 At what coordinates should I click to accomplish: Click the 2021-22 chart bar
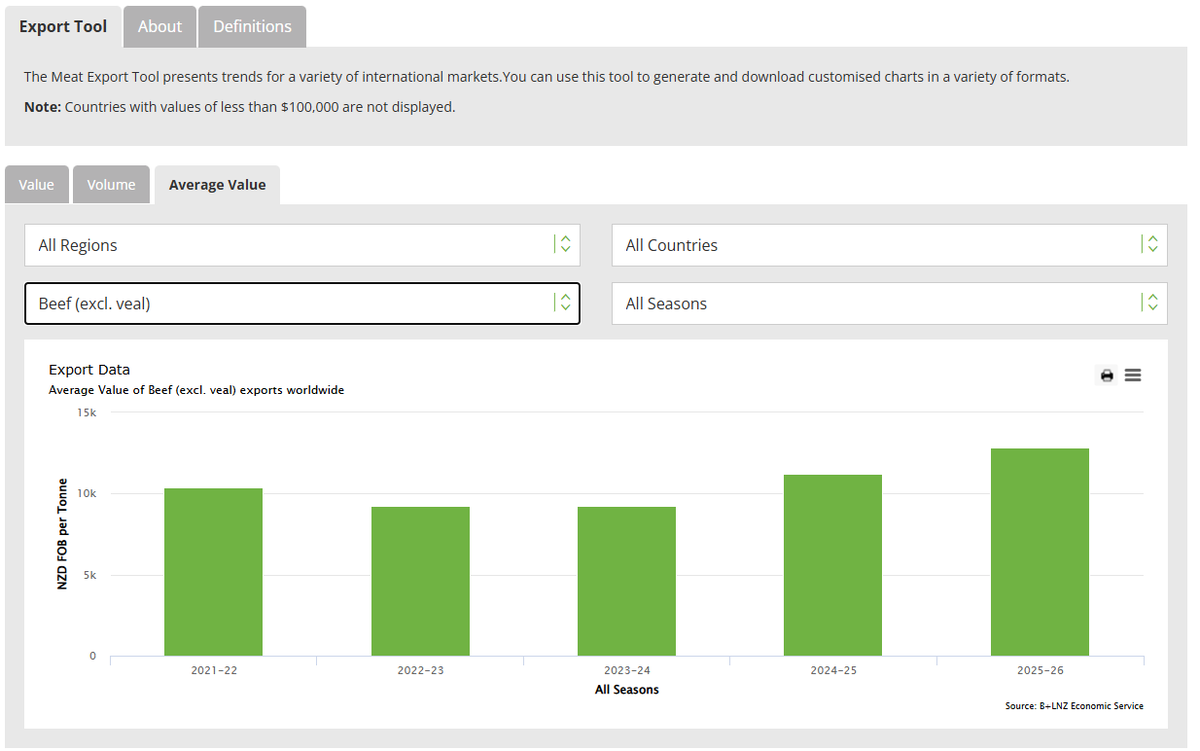click(x=213, y=570)
